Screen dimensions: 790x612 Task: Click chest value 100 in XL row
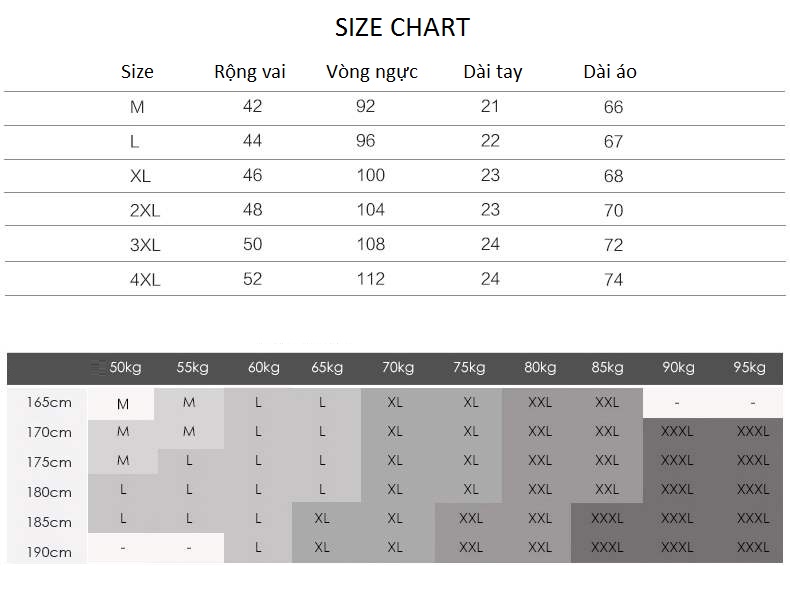[370, 176]
